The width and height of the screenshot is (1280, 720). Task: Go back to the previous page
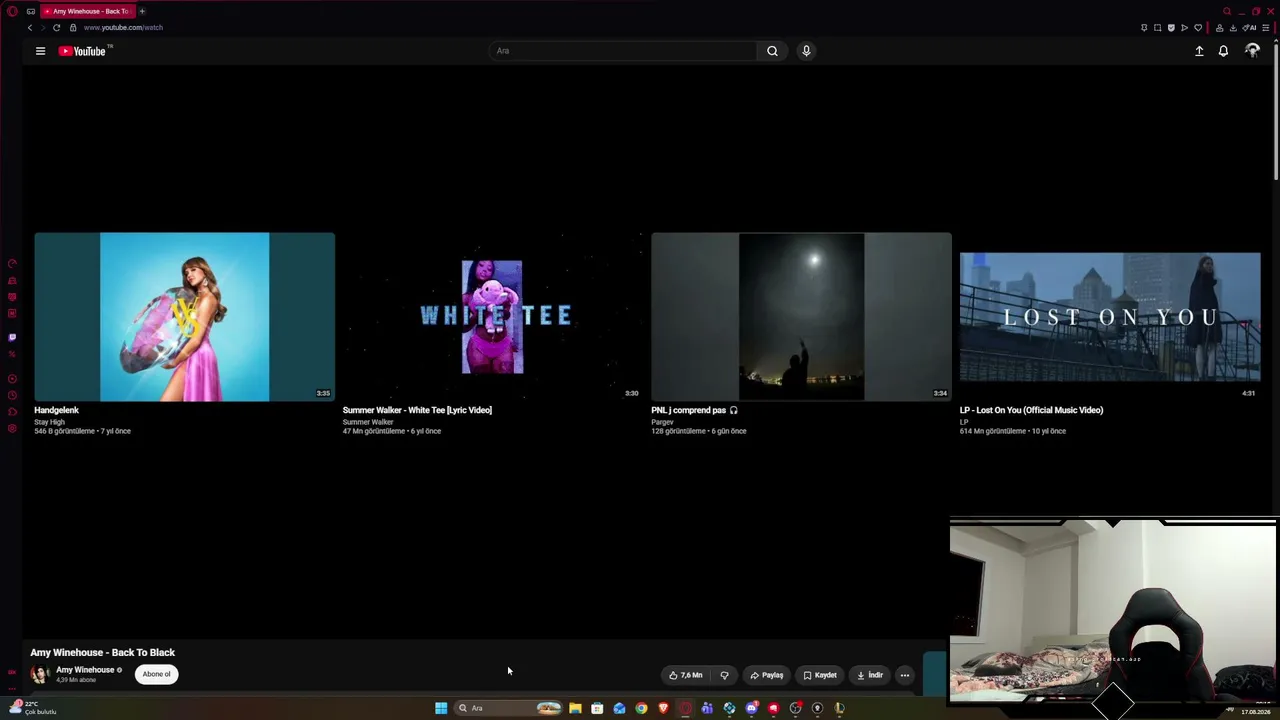coord(30,28)
